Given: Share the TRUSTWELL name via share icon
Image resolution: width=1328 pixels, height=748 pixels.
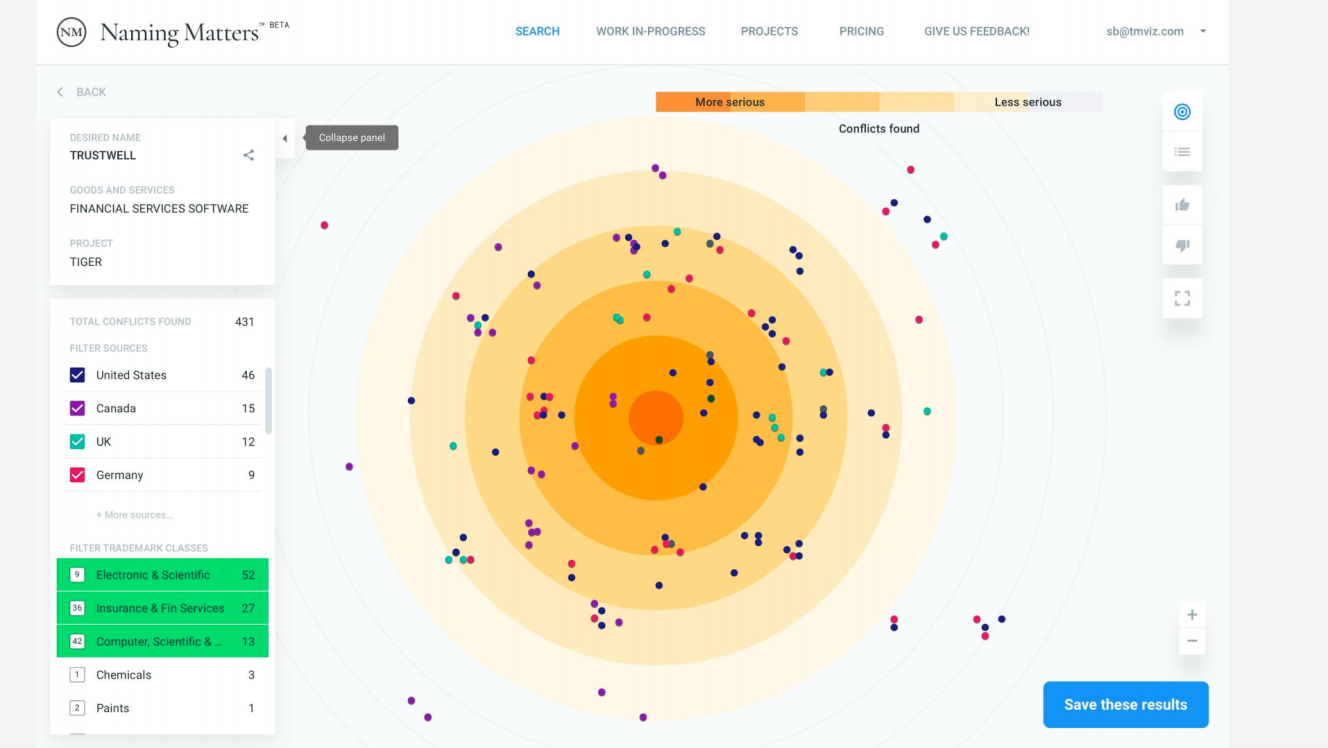Looking at the screenshot, I should [x=249, y=155].
